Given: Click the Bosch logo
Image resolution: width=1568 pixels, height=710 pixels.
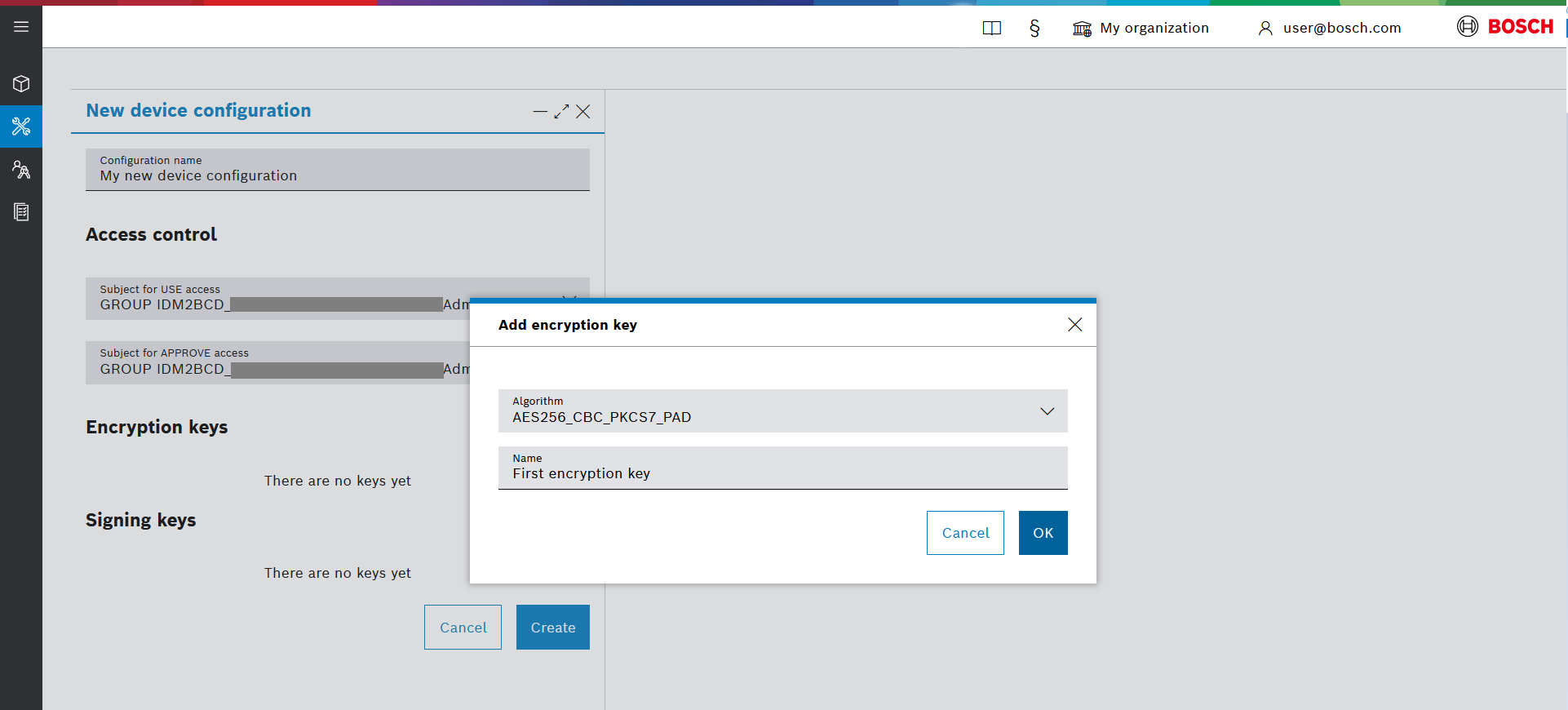Looking at the screenshot, I should click(x=1505, y=27).
